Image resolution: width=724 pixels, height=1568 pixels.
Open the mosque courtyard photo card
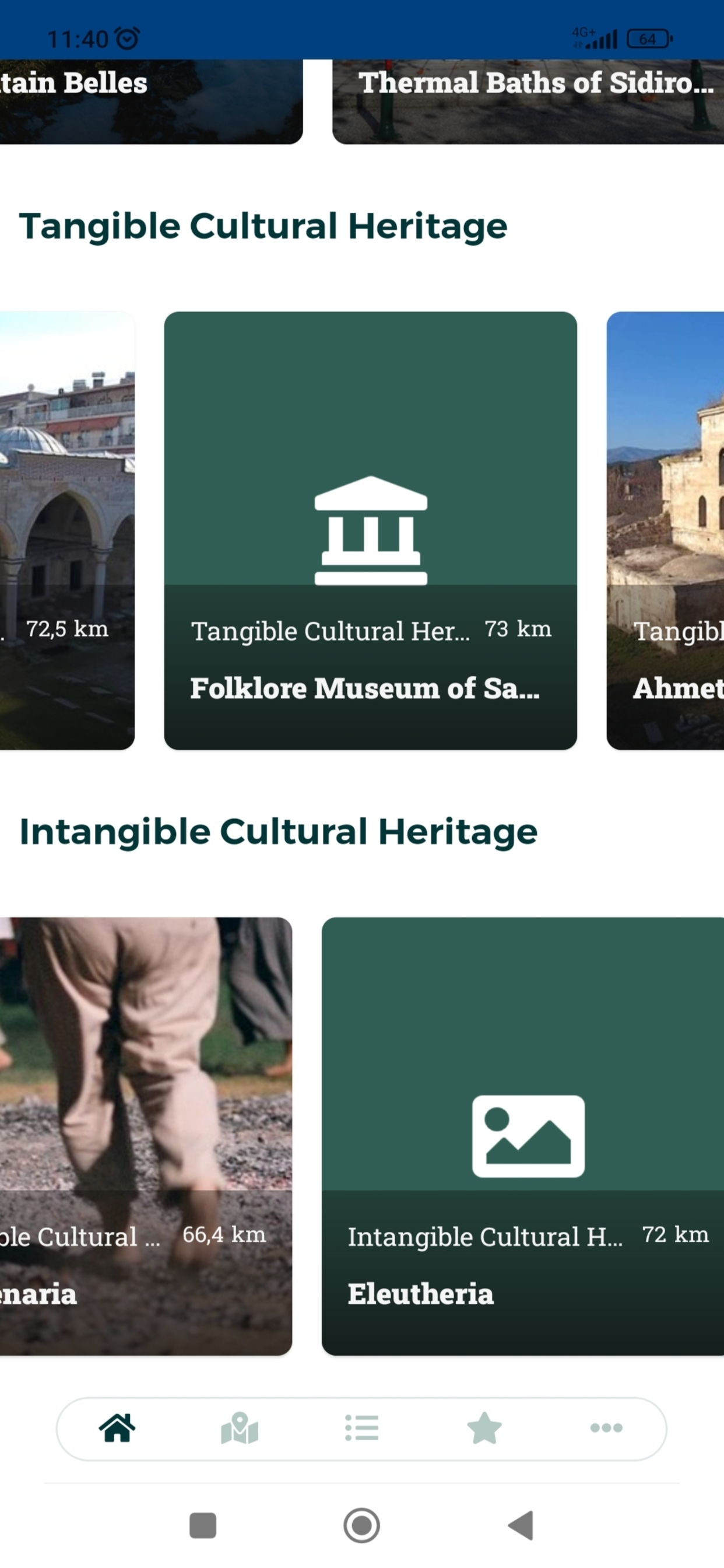(67, 530)
